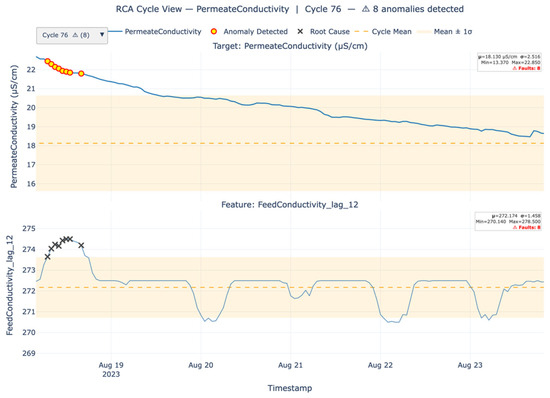Toggle PermeateConductivity legend trace visibility
550x398 pixels.
click(155, 32)
